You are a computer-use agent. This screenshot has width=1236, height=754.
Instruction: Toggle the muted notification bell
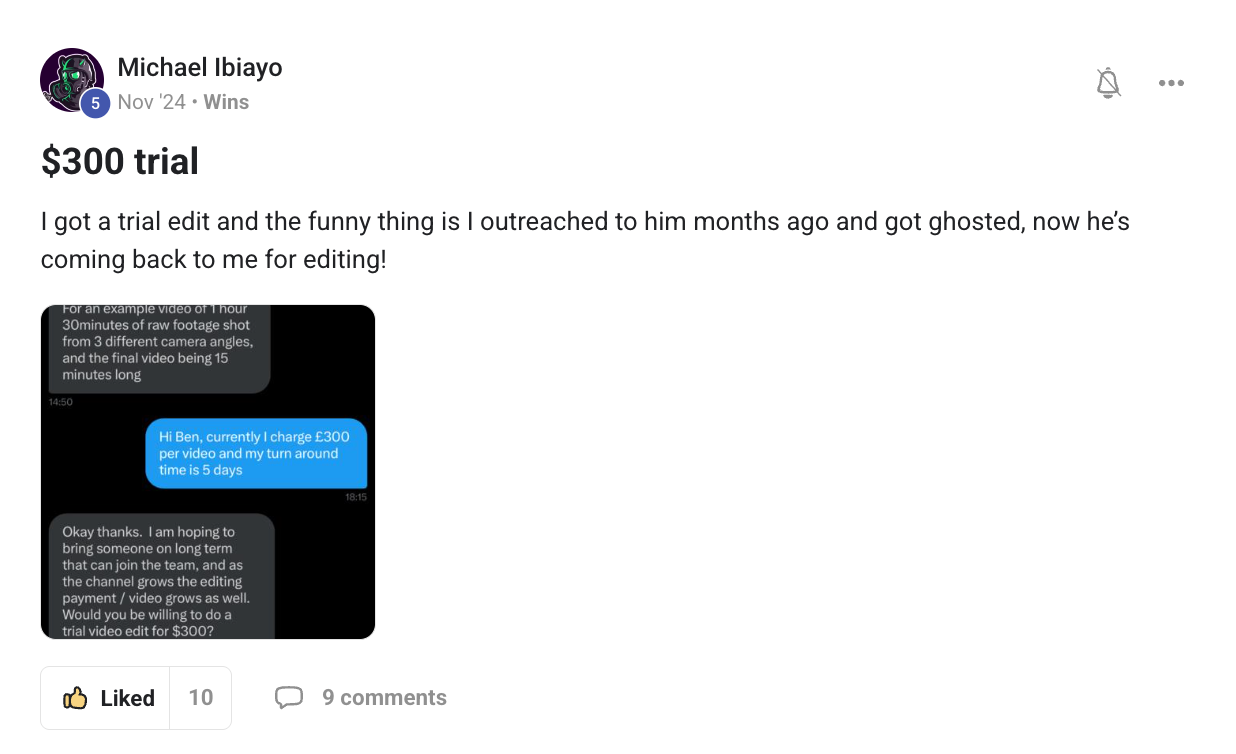click(1108, 83)
